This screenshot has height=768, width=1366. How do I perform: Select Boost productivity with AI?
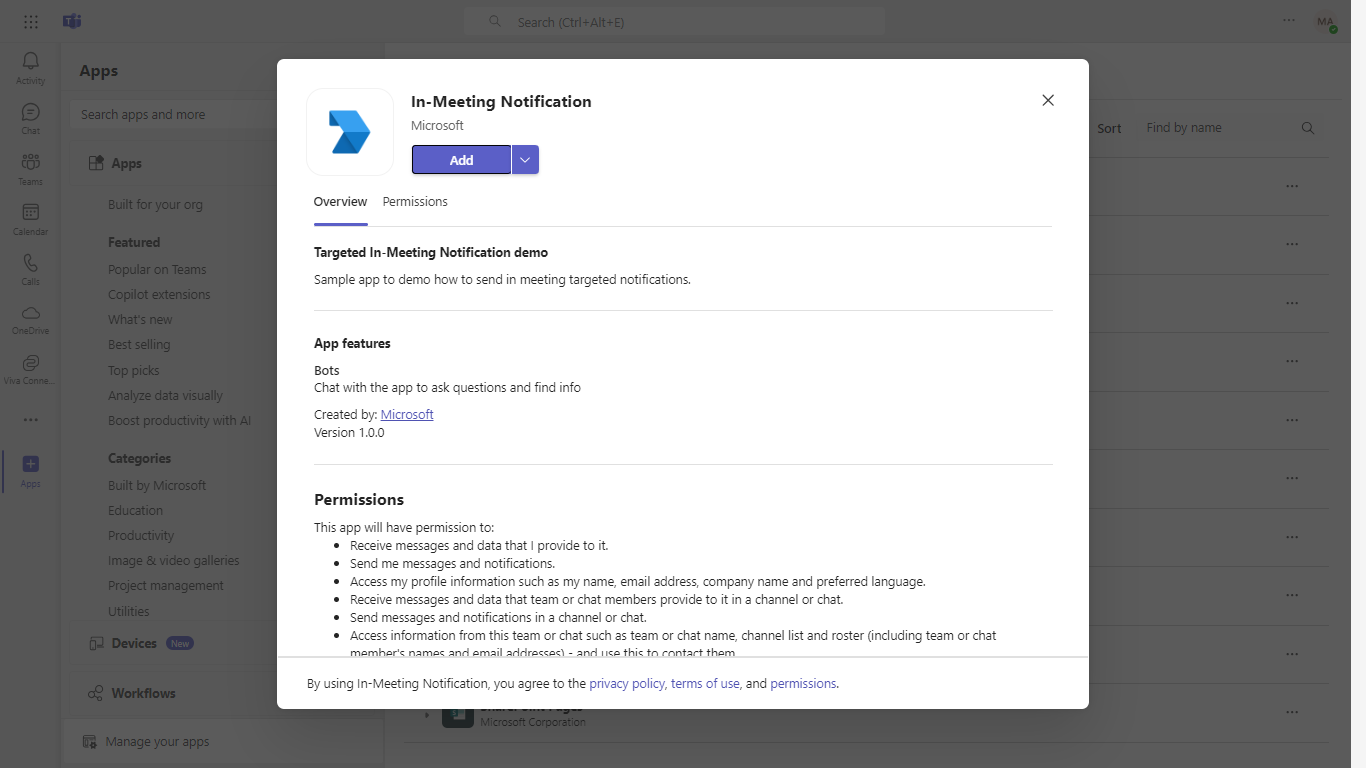(x=180, y=421)
